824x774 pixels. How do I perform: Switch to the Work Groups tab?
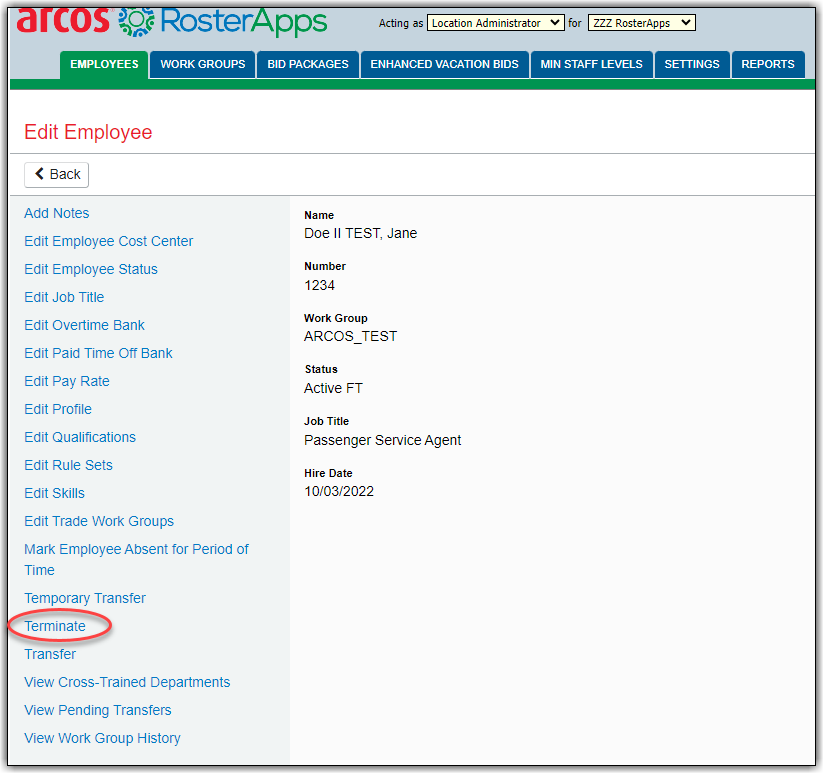pos(203,64)
